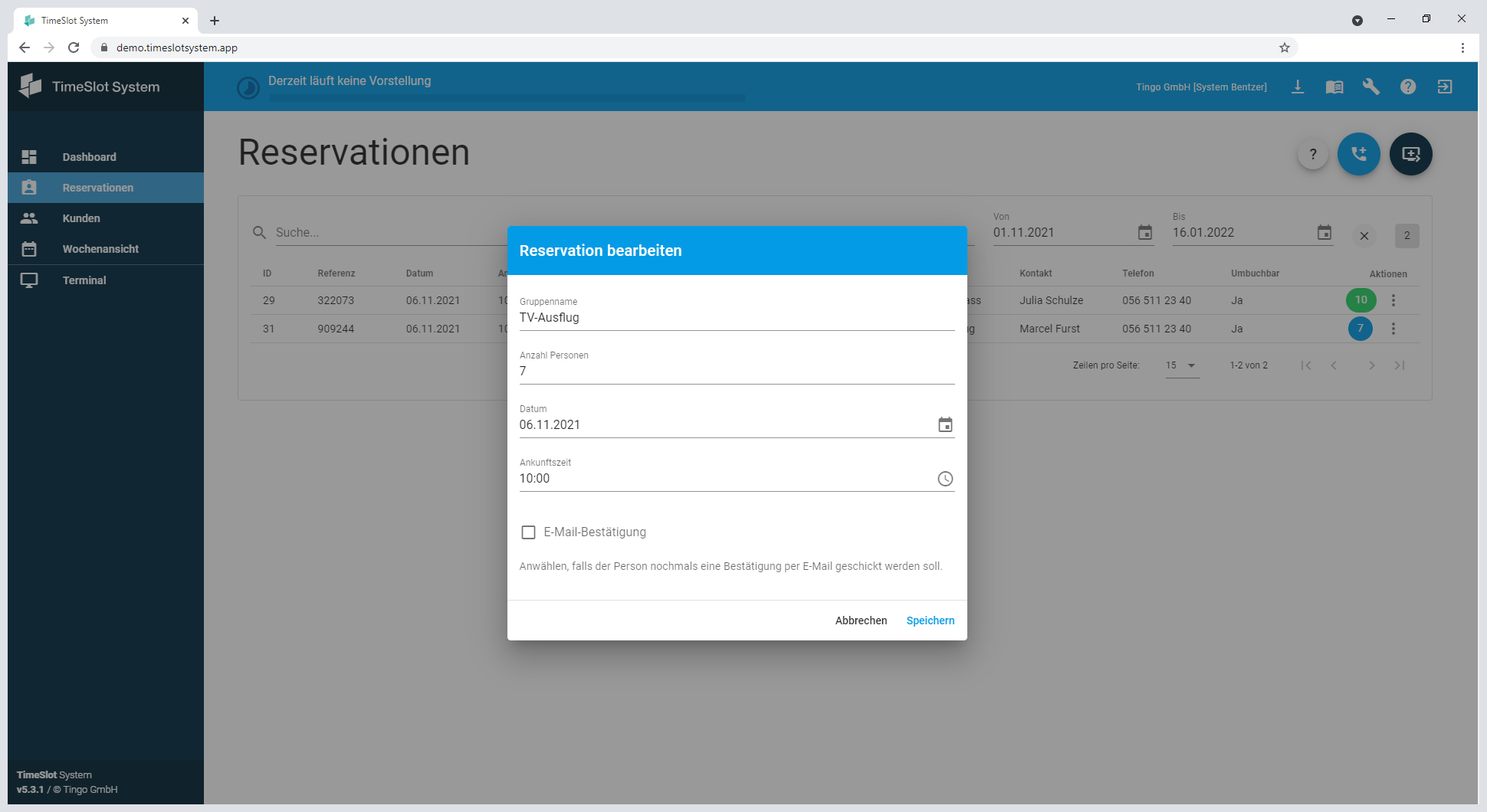The width and height of the screenshot is (1487, 812).
Task: Click the Terminal monitor icon
Action: [29, 280]
